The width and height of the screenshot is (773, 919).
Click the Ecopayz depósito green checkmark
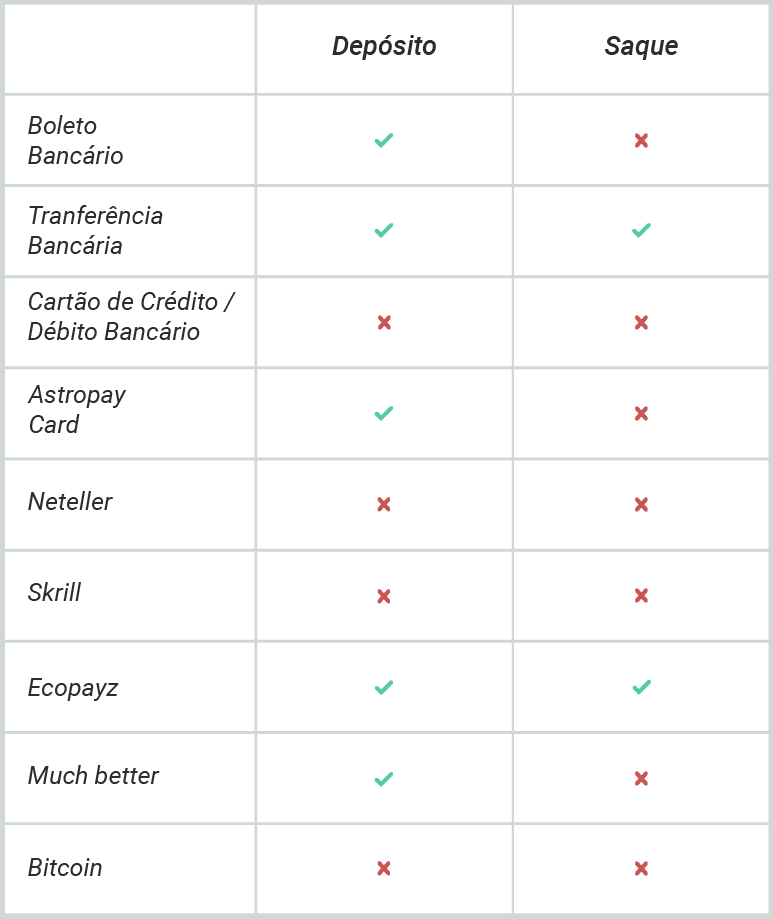click(x=384, y=687)
